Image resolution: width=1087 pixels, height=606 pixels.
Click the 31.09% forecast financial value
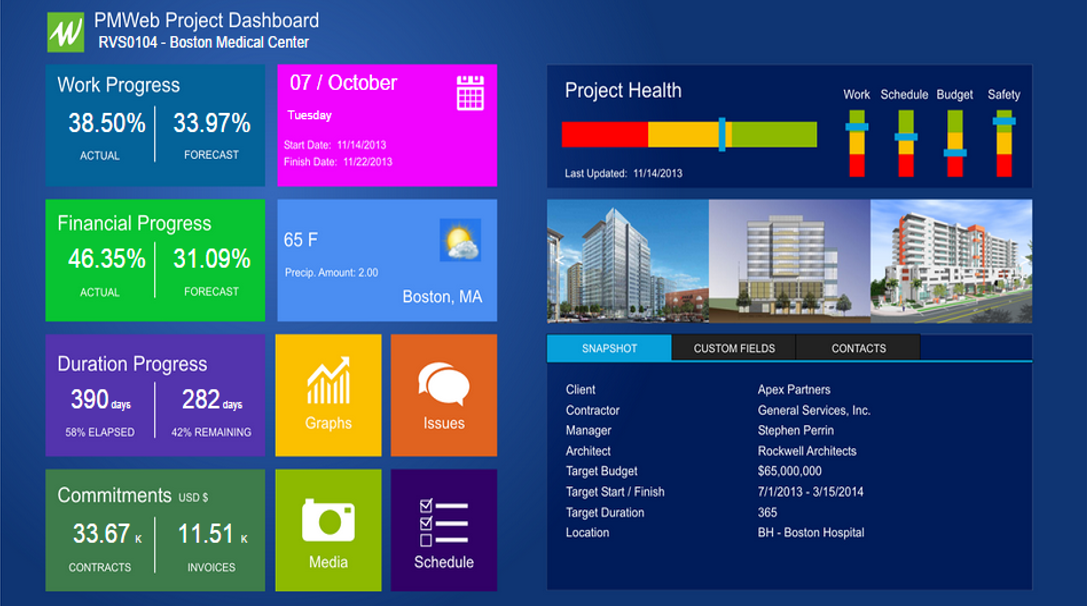click(211, 259)
